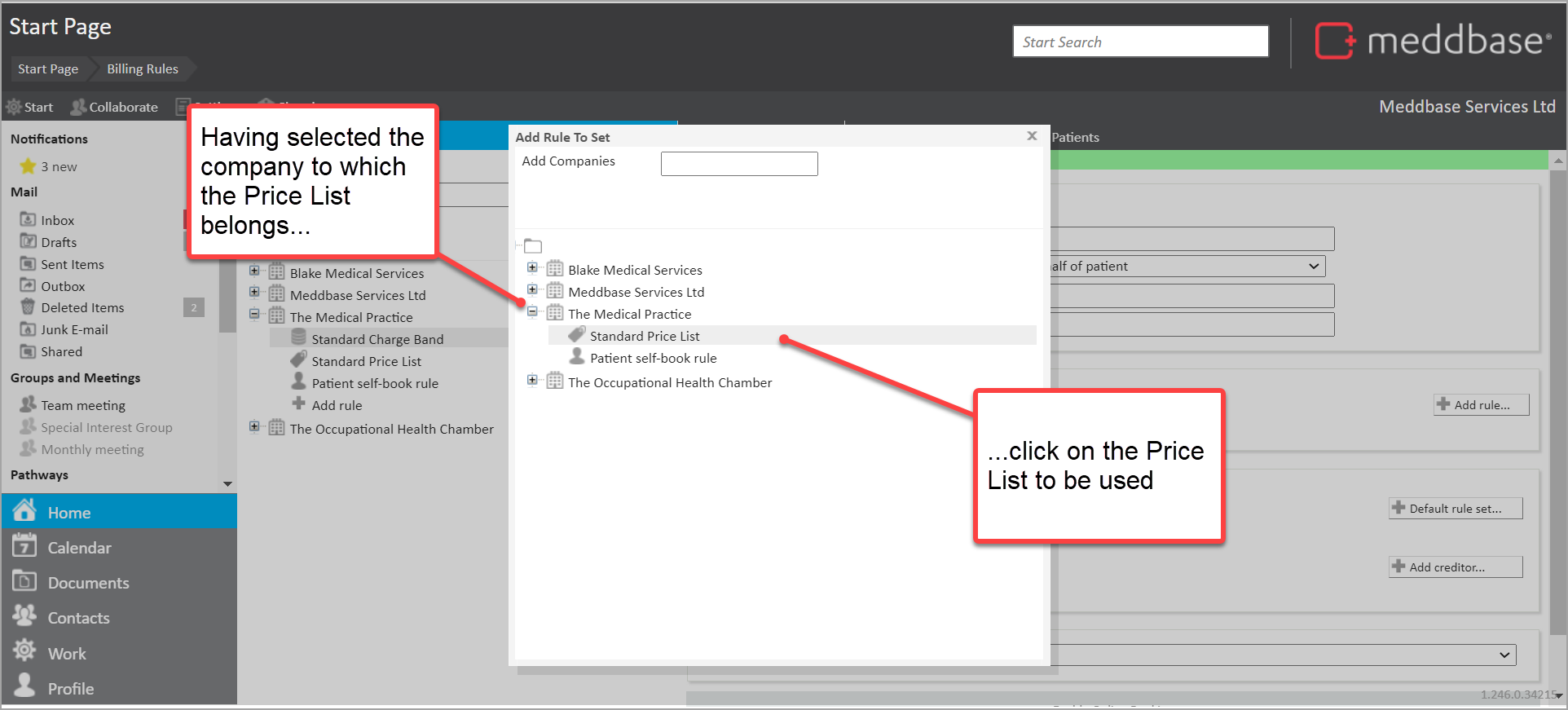Expand The Occupational Health Chamber in dialog
This screenshot has height=710, width=1568.
tap(532, 380)
